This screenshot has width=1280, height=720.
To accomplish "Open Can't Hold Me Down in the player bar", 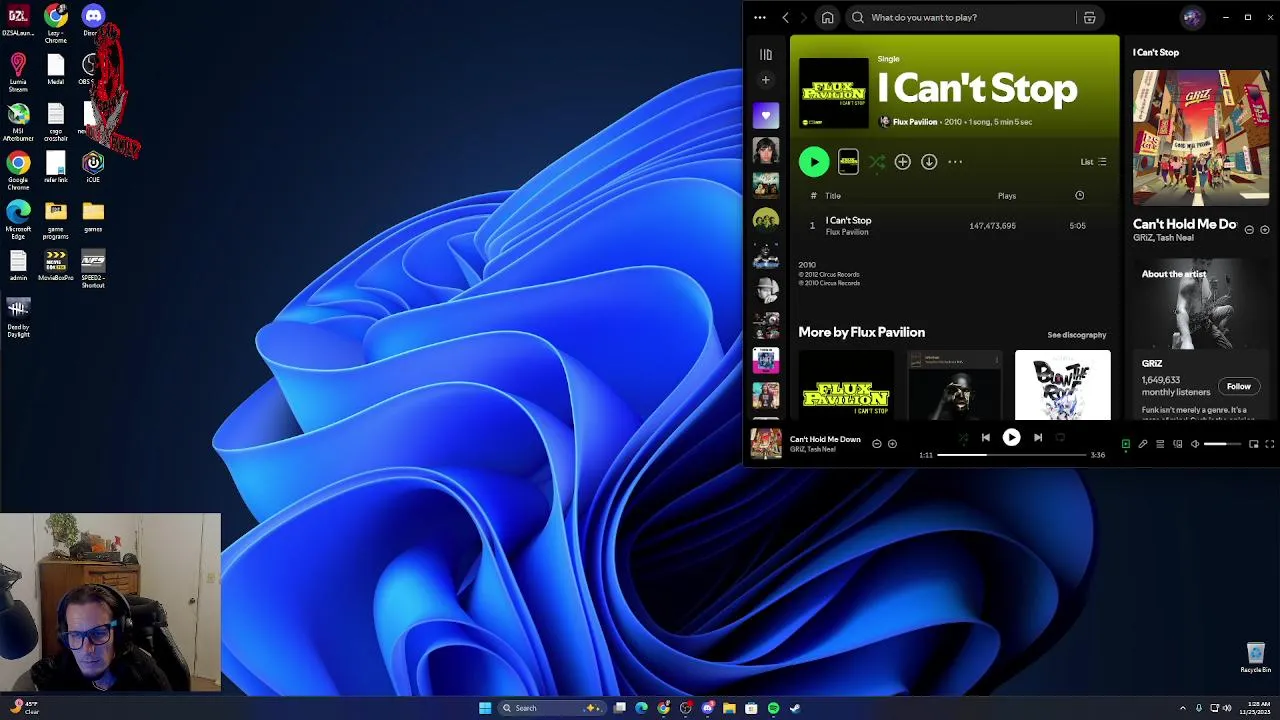I will click(x=825, y=439).
